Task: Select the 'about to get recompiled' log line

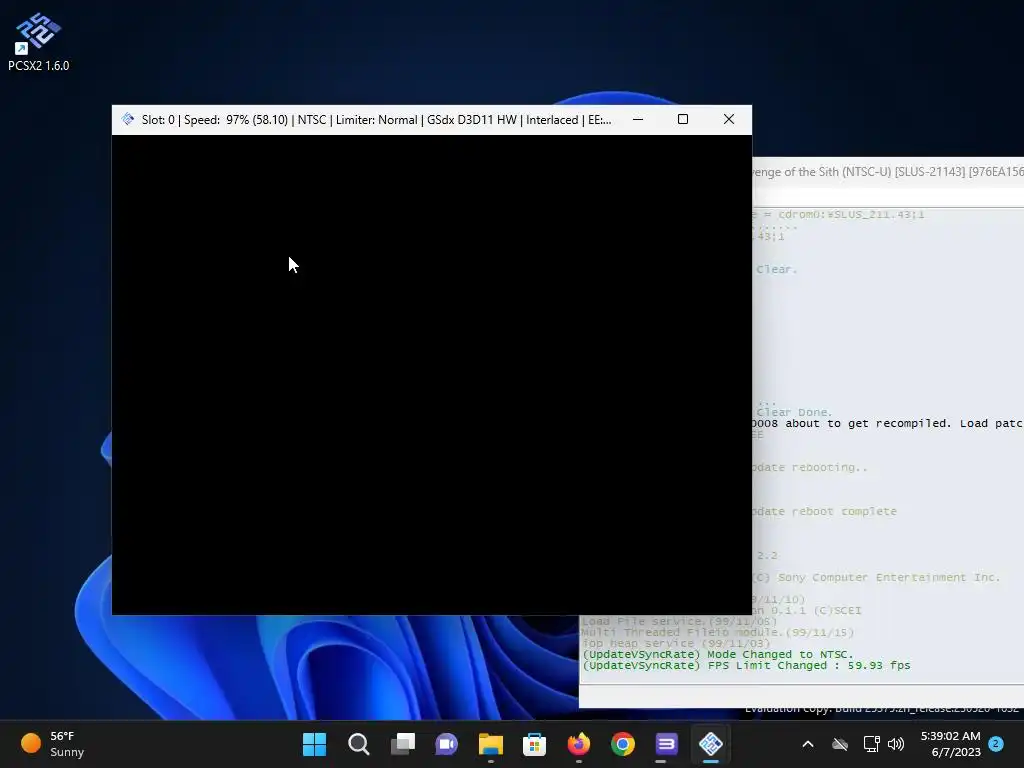Action: (888, 423)
